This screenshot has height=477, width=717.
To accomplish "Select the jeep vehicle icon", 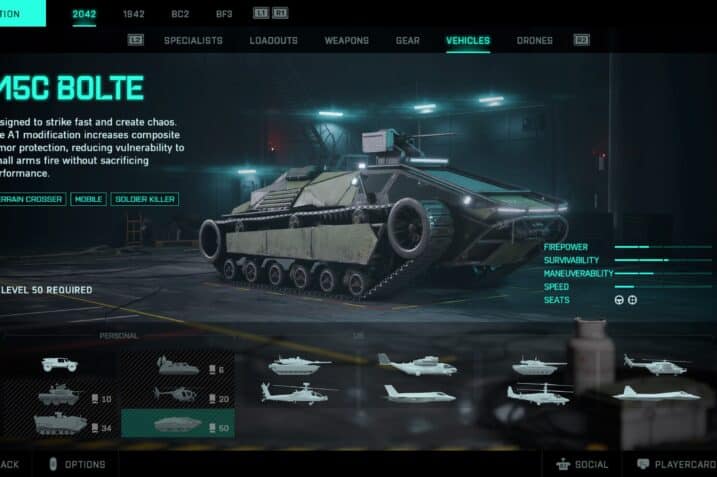I will click(x=59, y=364).
